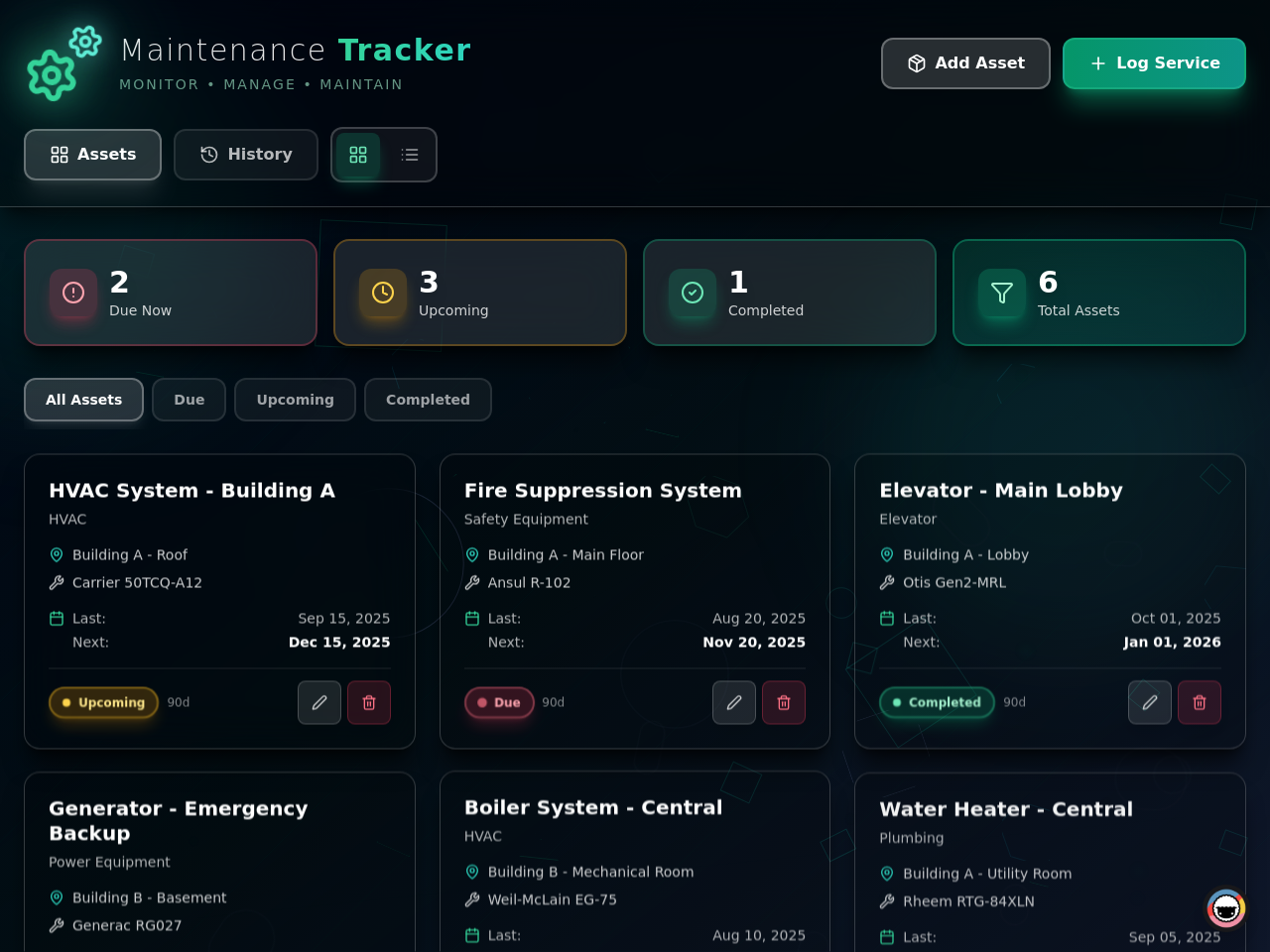Viewport: 1270px width, 952px height.
Task: Open the Assets tab
Action: [93, 155]
